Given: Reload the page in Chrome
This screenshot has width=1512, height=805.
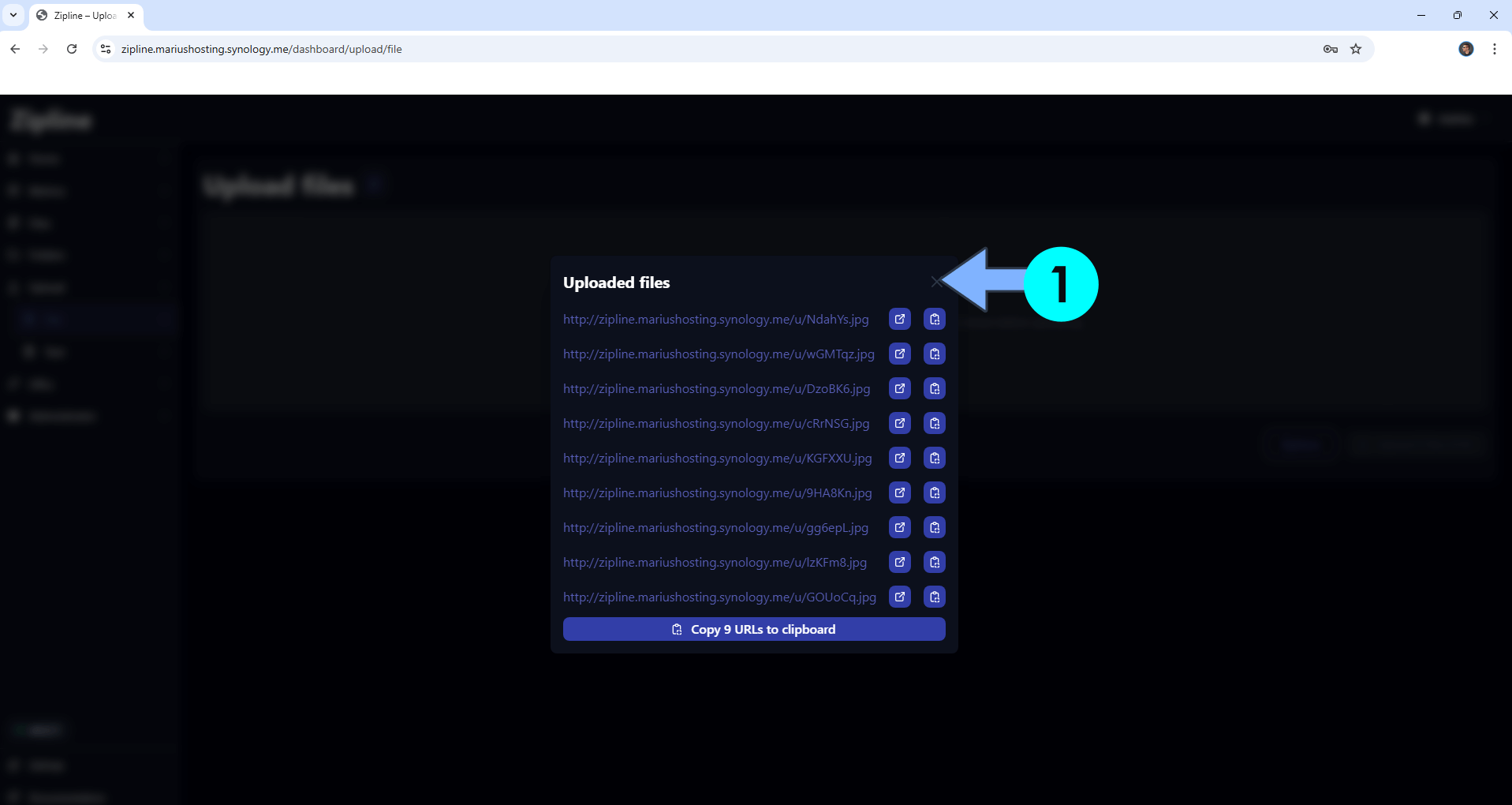Looking at the screenshot, I should pyautogui.click(x=72, y=49).
